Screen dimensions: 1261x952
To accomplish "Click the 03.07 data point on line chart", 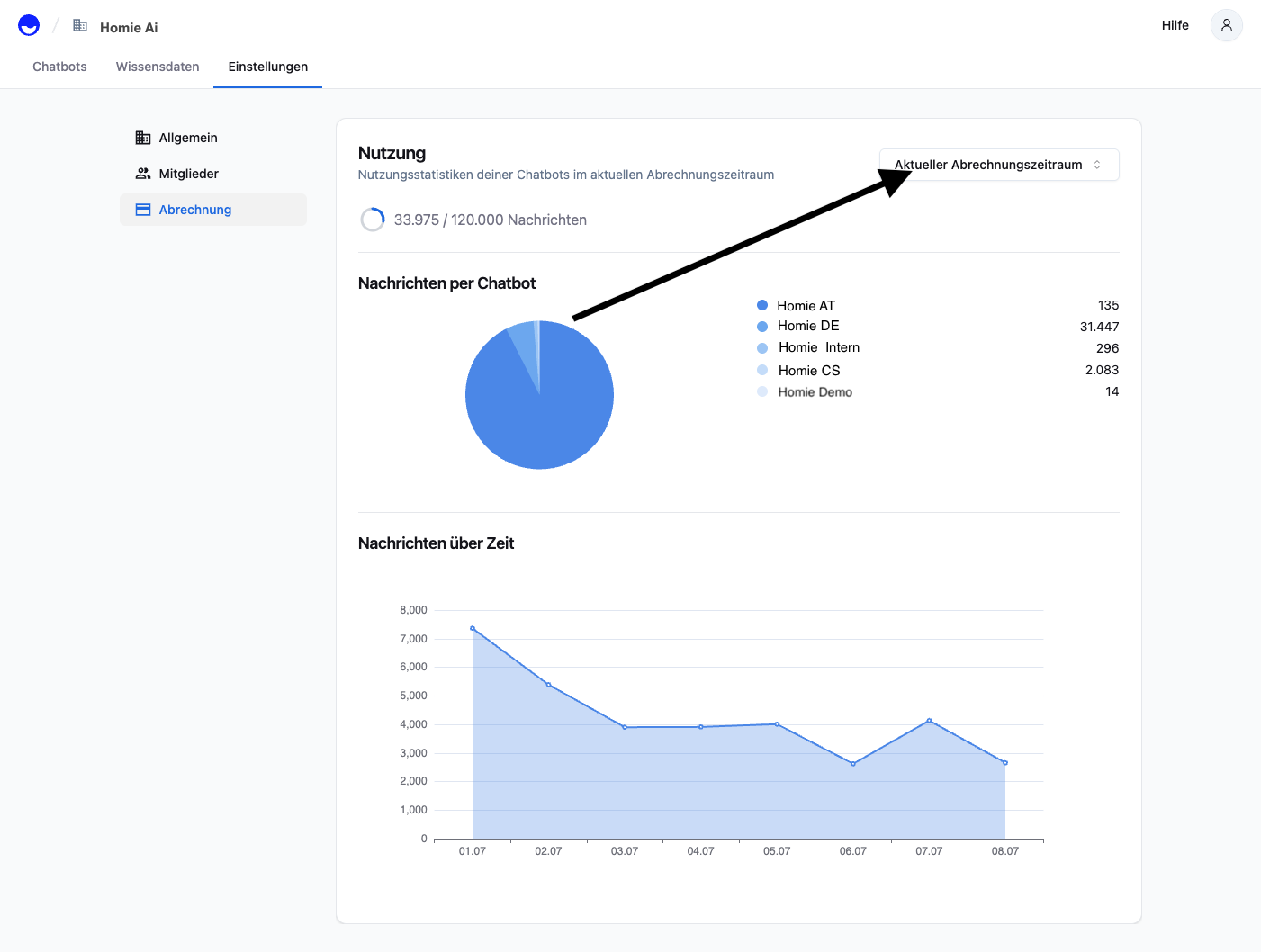I will pos(625,727).
